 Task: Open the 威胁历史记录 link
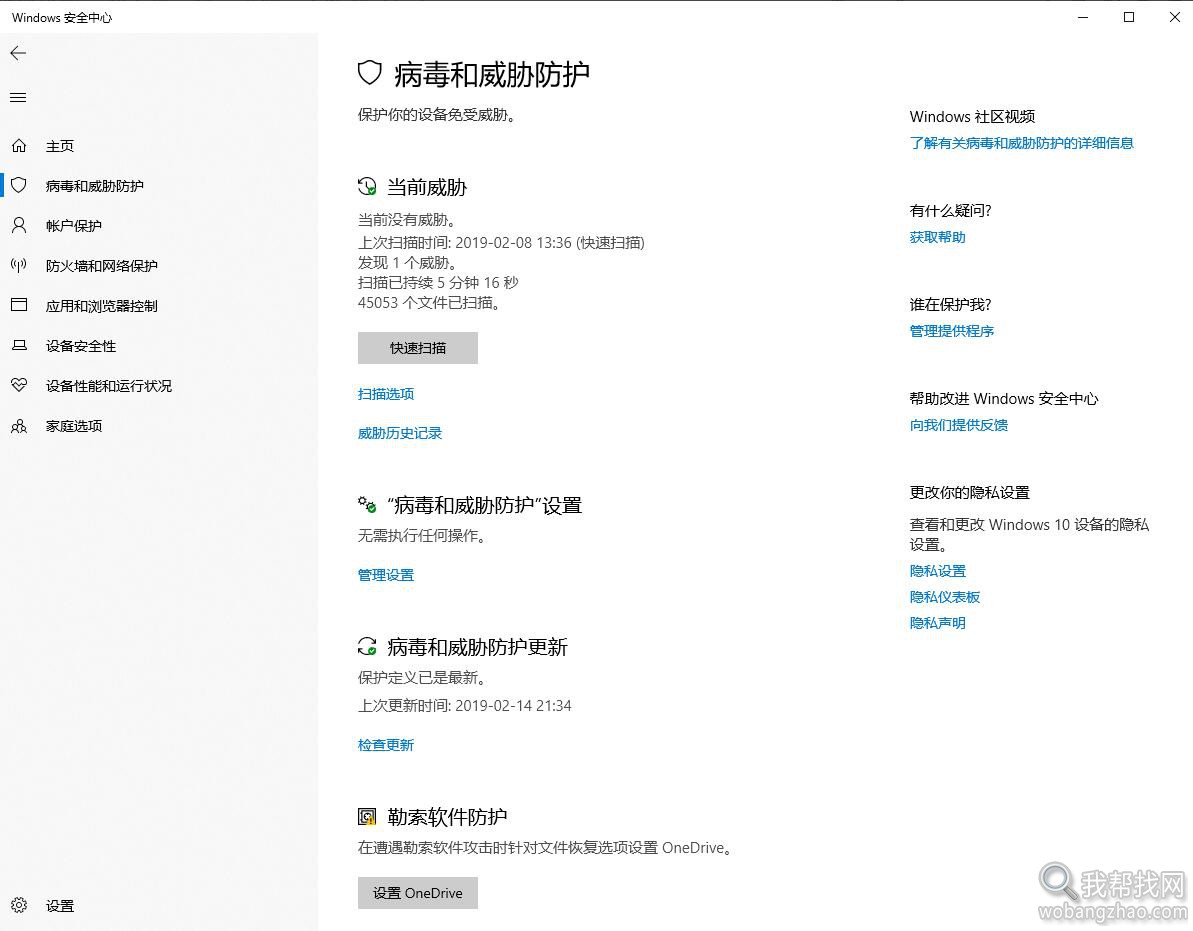click(399, 434)
